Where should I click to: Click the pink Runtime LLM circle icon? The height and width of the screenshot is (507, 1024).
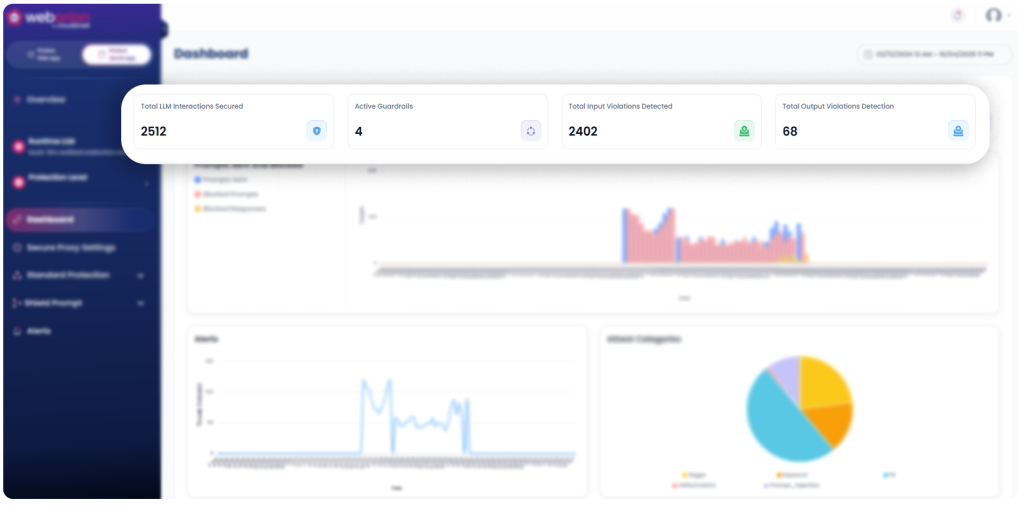pyautogui.click(x=18, y=147)
